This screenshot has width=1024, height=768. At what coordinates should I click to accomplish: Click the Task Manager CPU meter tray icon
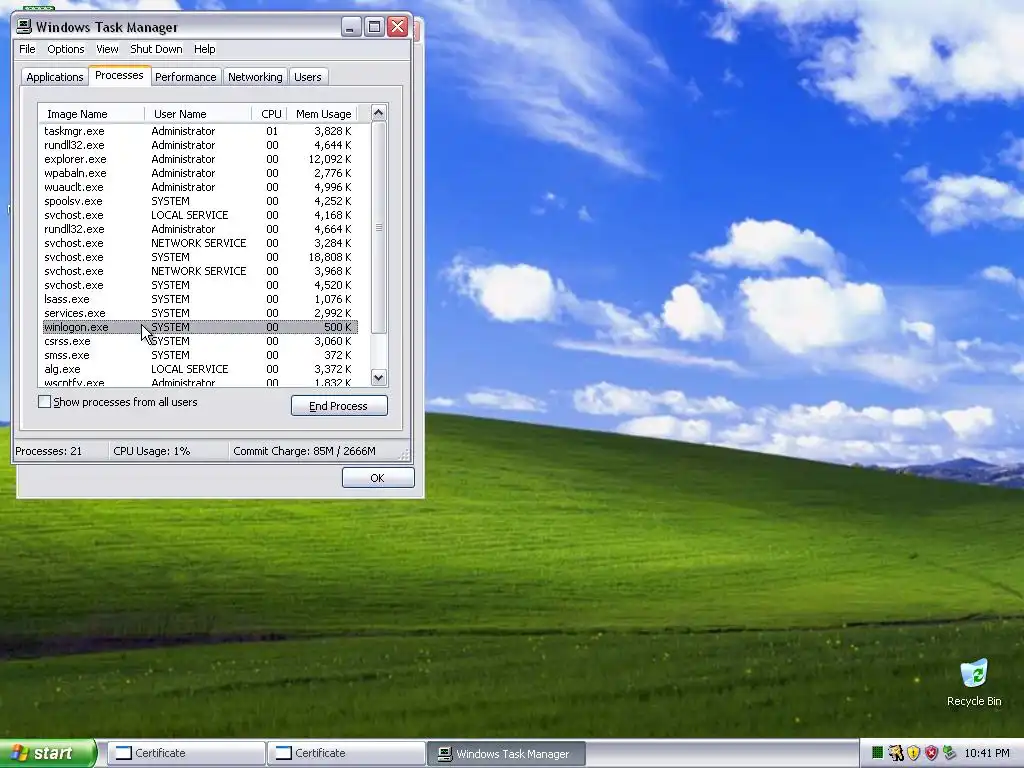tap(878, 753)
